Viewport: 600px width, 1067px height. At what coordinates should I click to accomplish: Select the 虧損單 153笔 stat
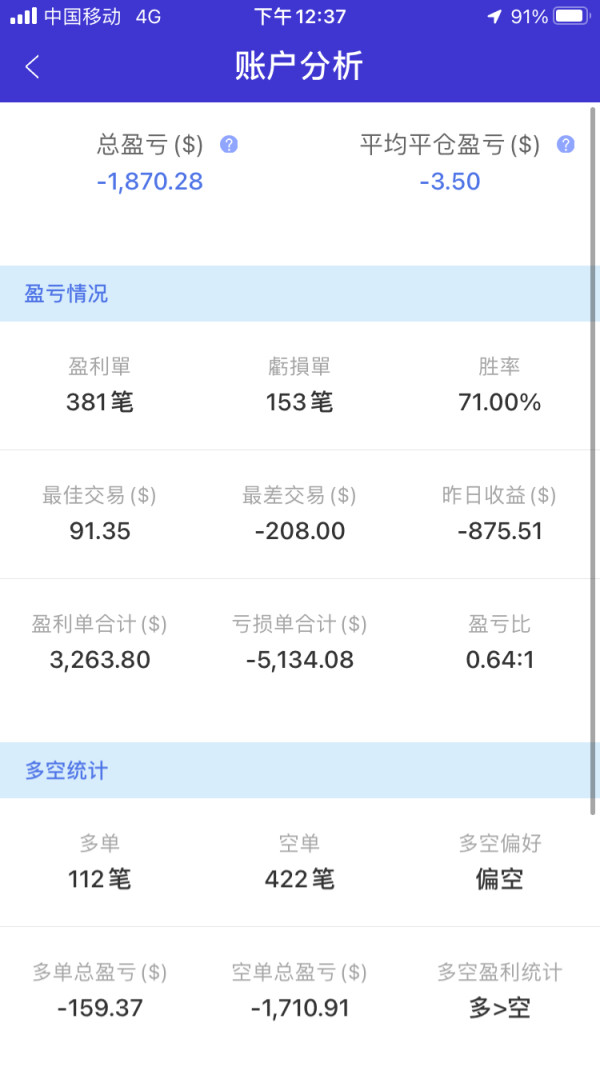pos(299,386)
